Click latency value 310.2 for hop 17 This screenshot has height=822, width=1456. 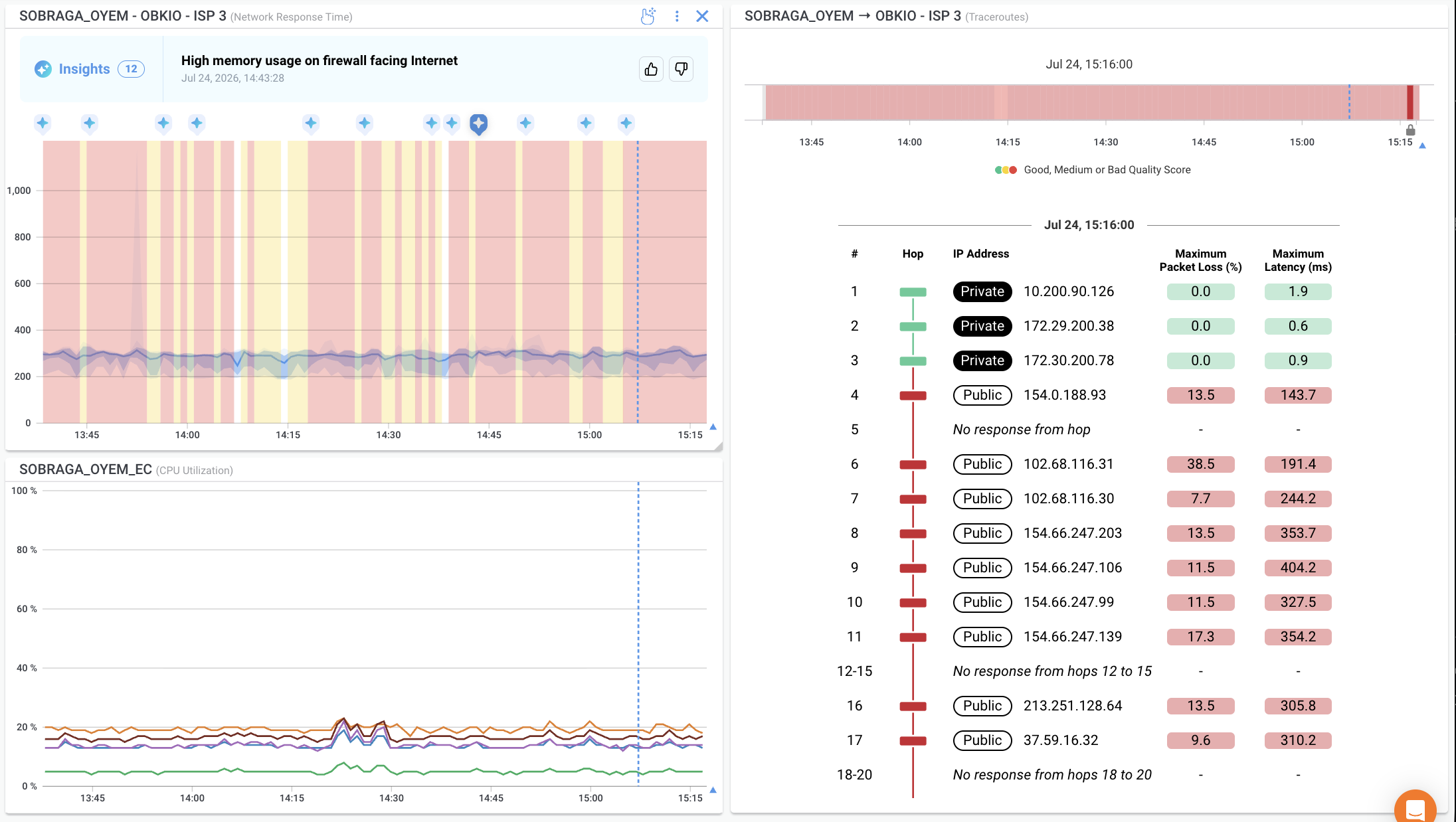(x=1298, y=740)
